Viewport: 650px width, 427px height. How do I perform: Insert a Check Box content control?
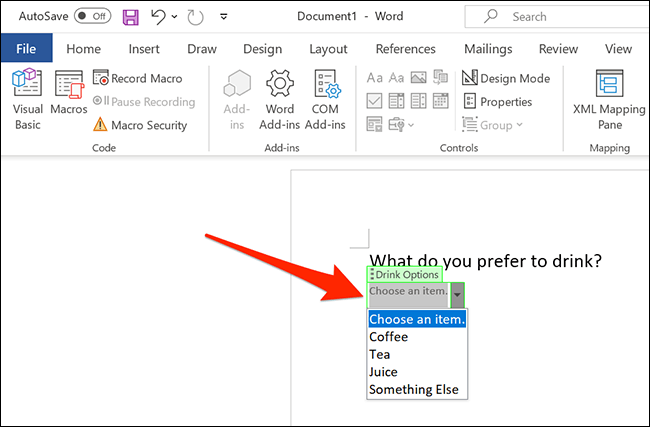coord(375,101)
